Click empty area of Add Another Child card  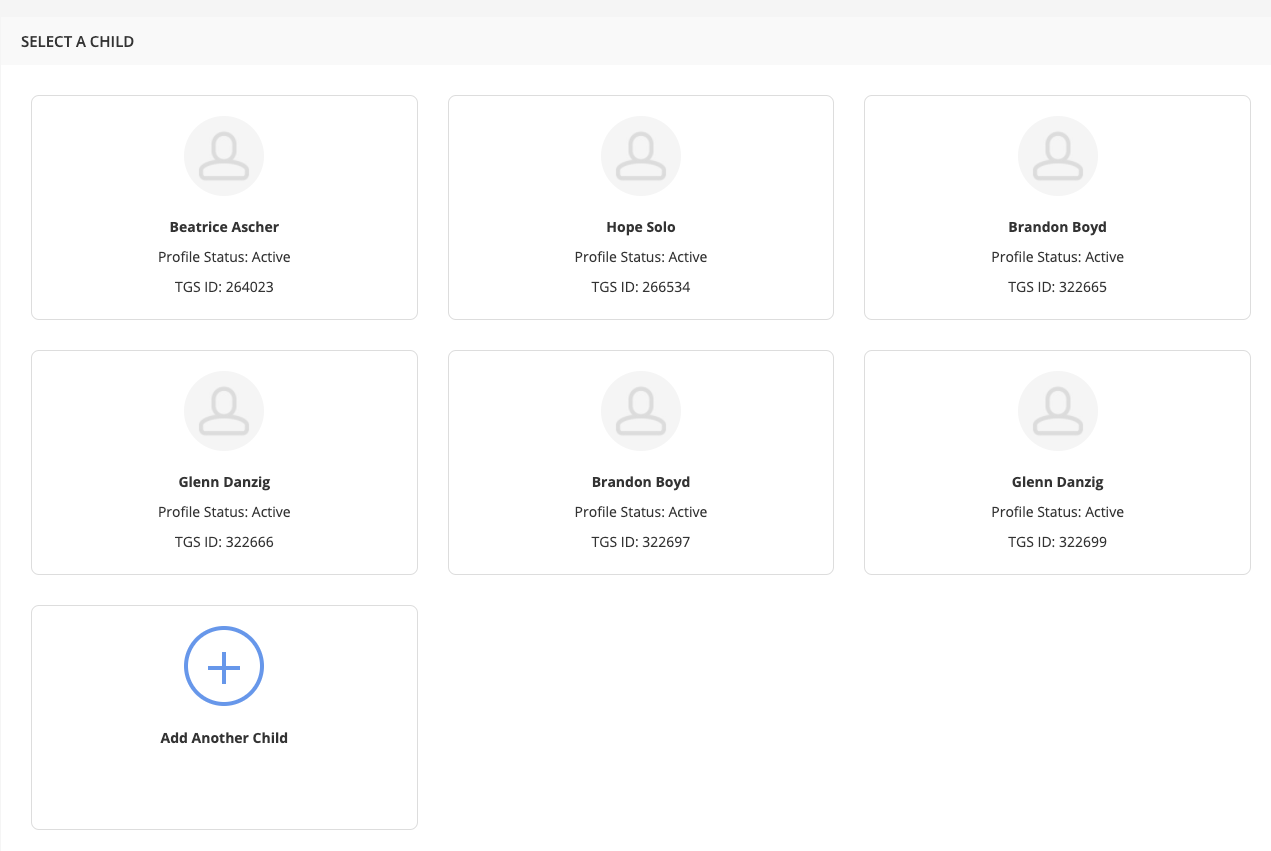[224, 790]
